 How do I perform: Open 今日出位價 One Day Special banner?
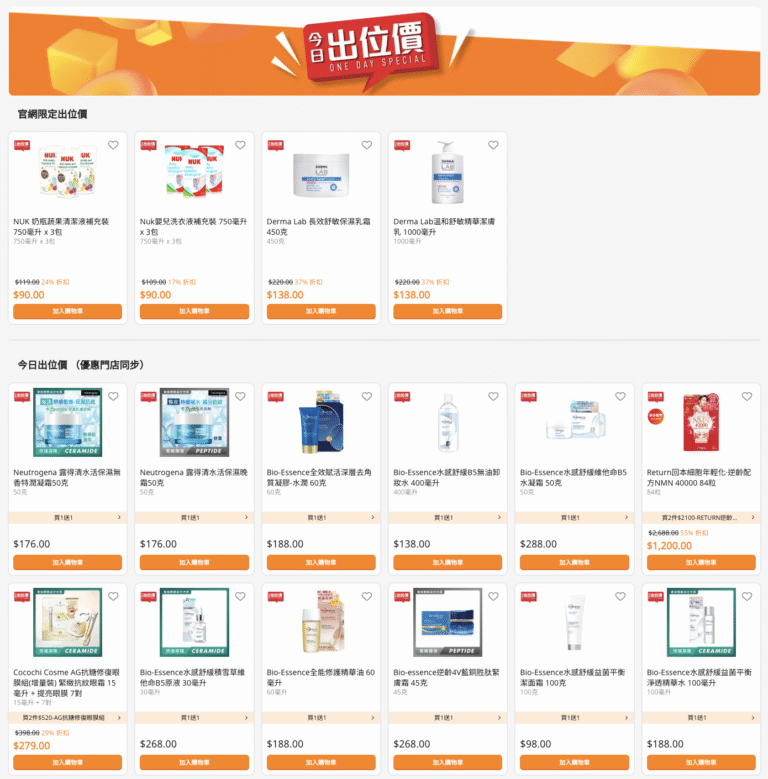point(384,51)
